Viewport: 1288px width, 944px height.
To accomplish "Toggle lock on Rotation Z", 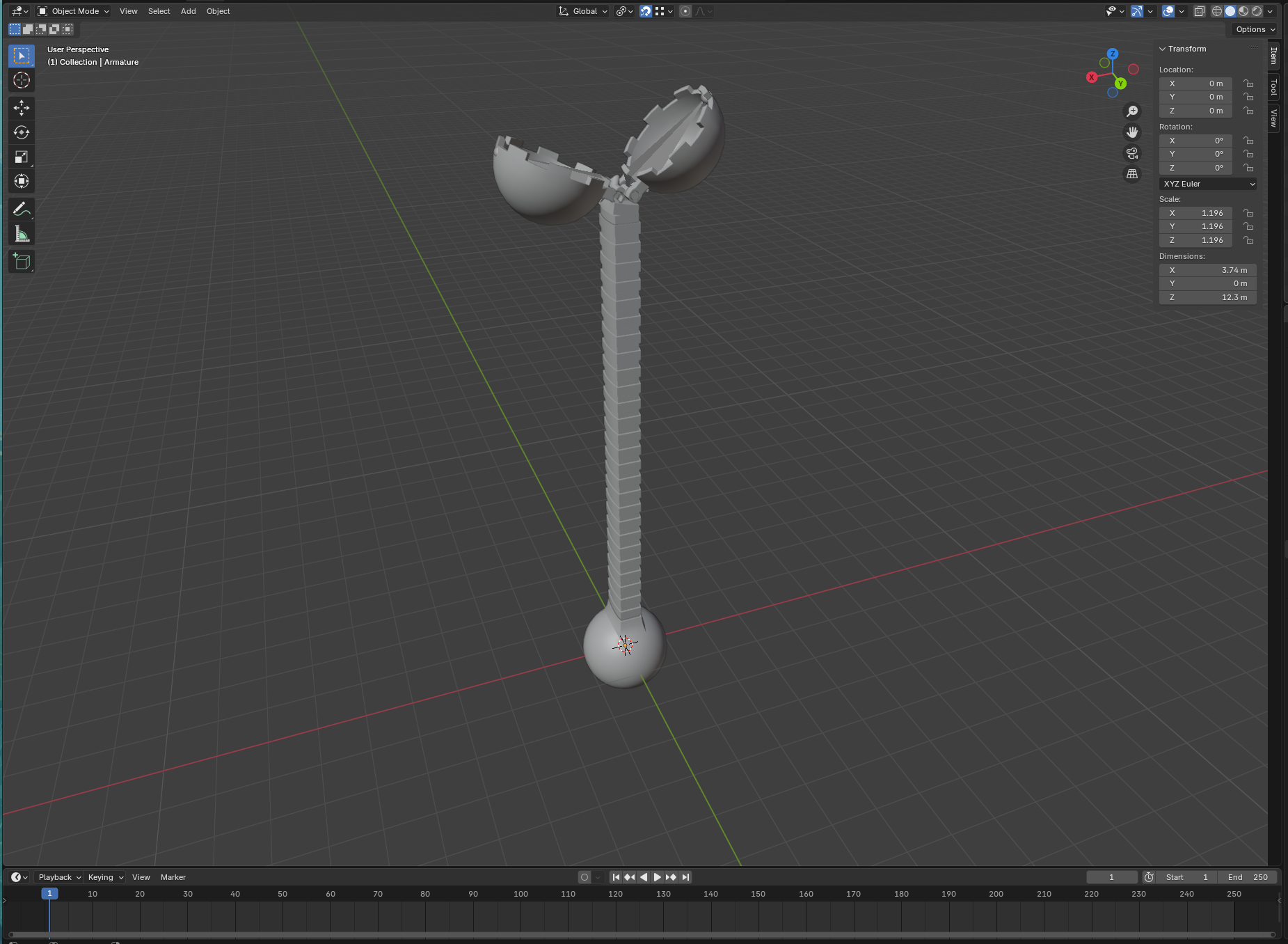I will coord(1248,168).
